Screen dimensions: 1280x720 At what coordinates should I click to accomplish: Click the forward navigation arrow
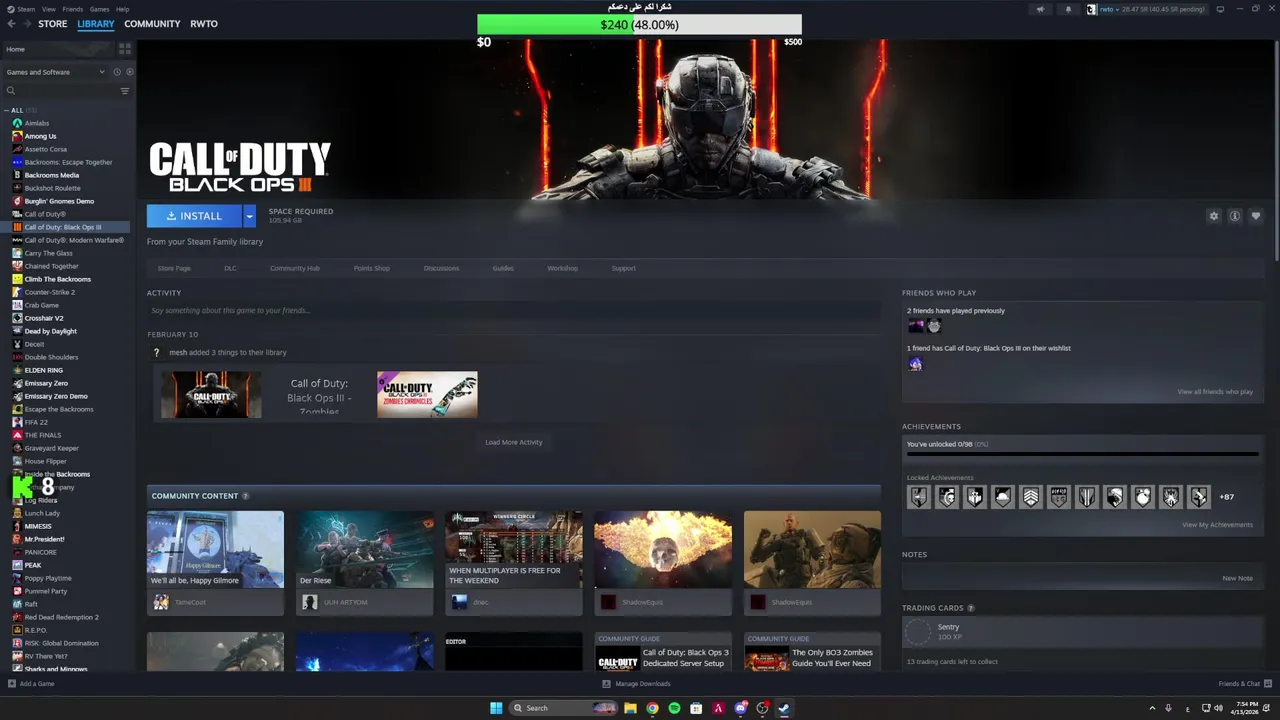pyautogui.click(x=25, y=24)
